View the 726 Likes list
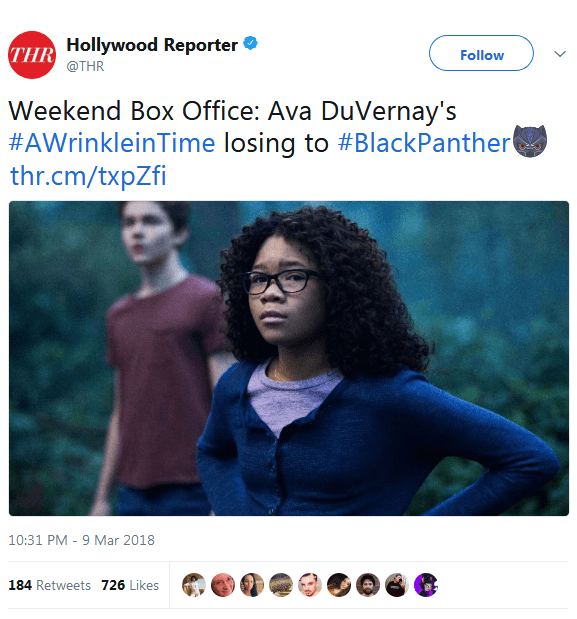577x619 pixels. coord(130,585)
